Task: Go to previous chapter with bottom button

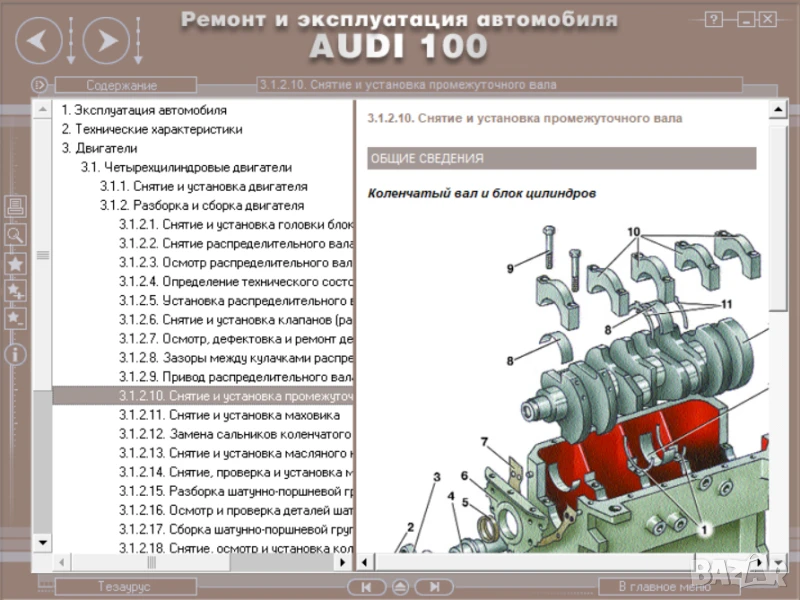Action: (x=367, y=587)
